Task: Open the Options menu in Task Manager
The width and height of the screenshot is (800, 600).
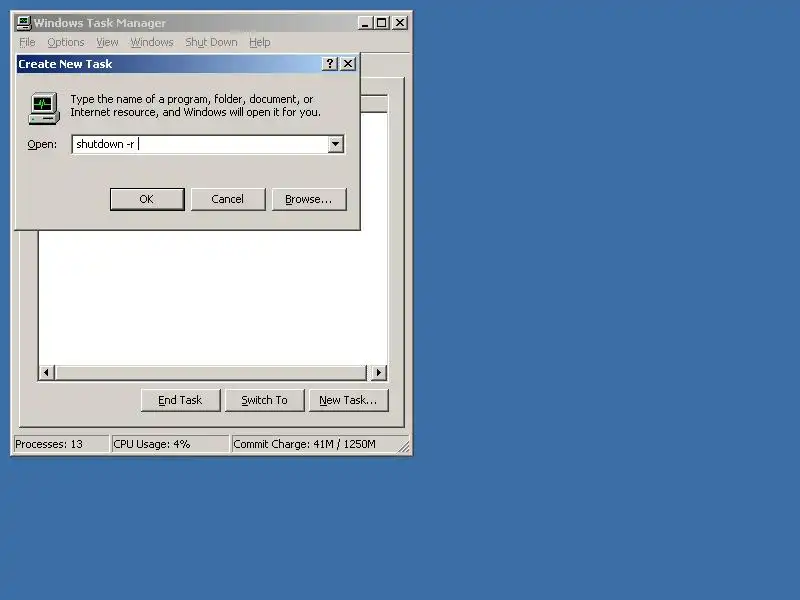Action: 66,42
